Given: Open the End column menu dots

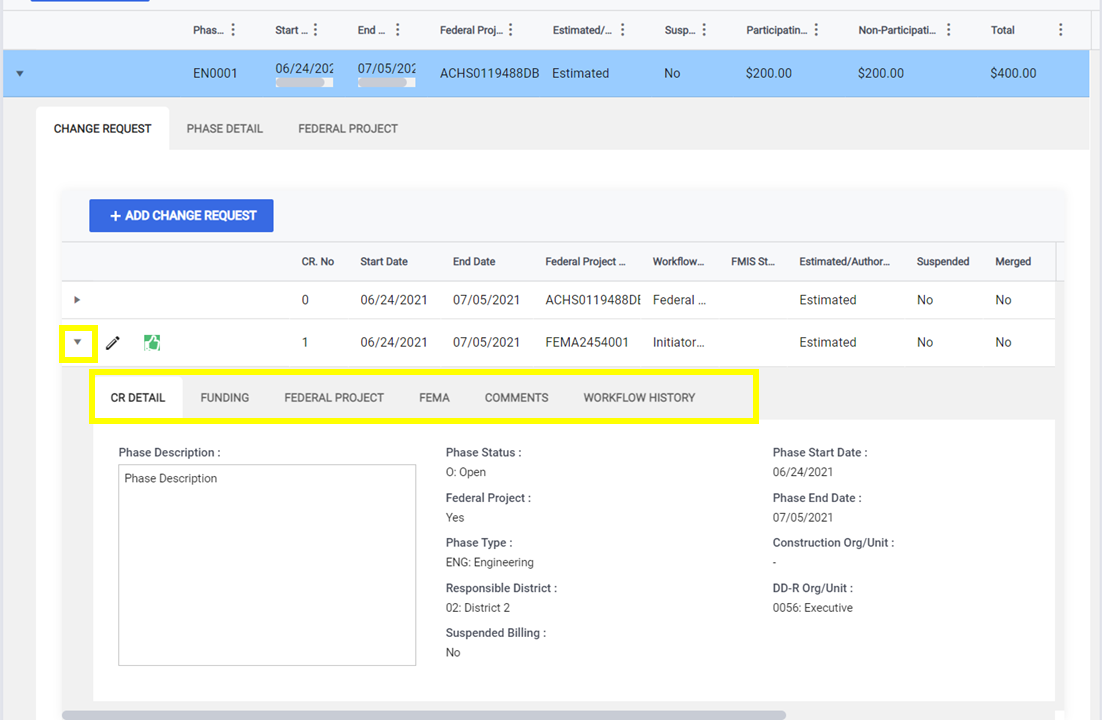Looking at the screenshot, I should pyautogui.click(x=398, y=30).
